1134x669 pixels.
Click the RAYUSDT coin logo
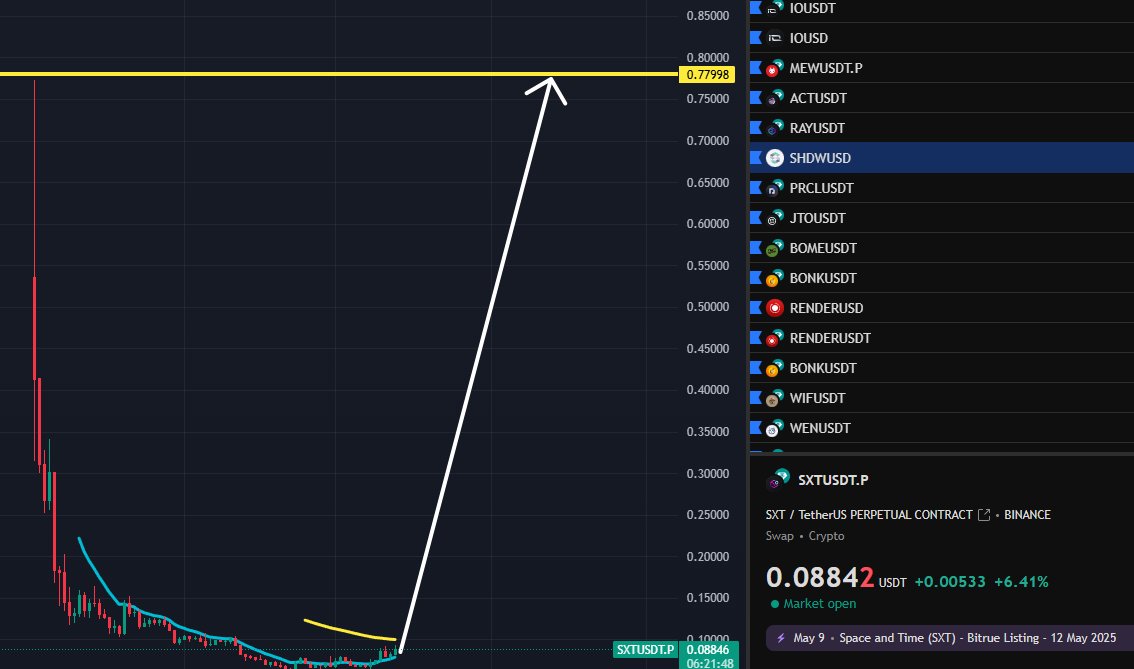[x=775, y=128]
